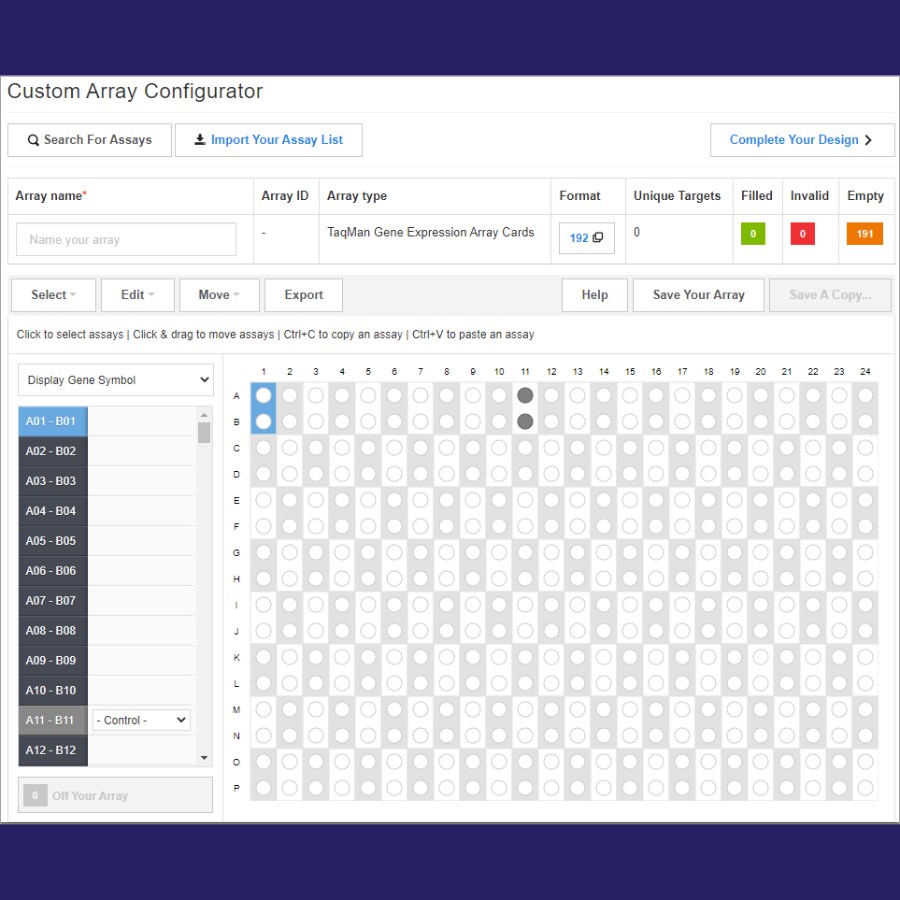This screenshot has width=900, height=900.
Task: Select the highlighted well B1
Action: pos(263,422)
